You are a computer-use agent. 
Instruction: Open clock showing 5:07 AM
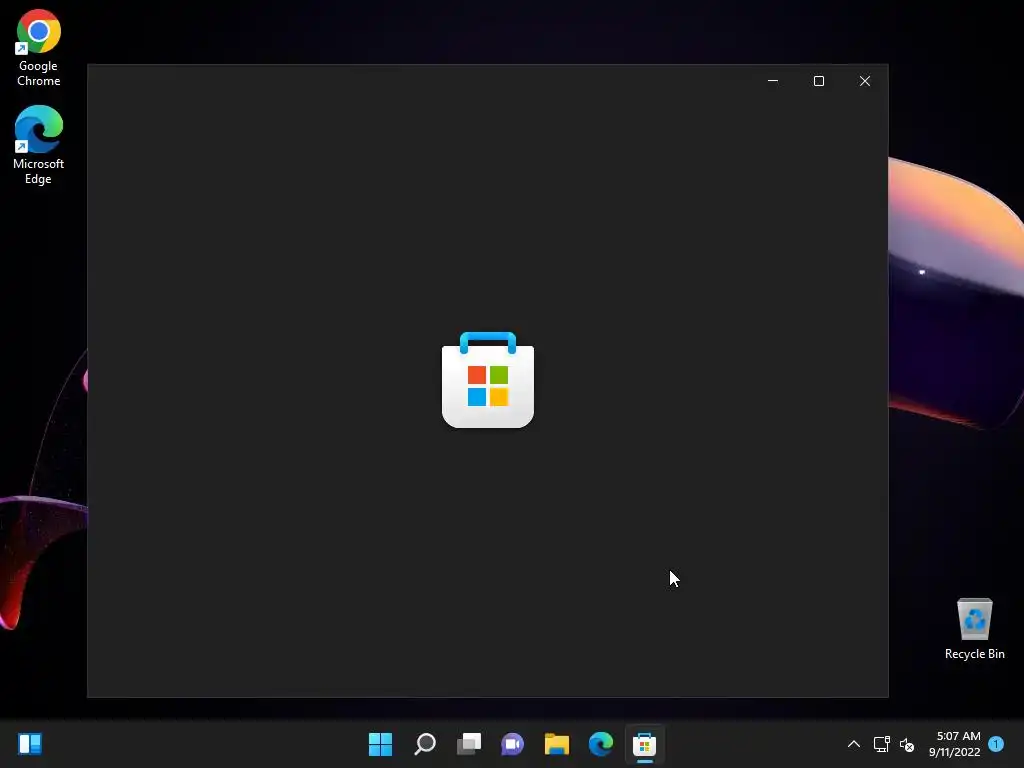tap(955, 744)
